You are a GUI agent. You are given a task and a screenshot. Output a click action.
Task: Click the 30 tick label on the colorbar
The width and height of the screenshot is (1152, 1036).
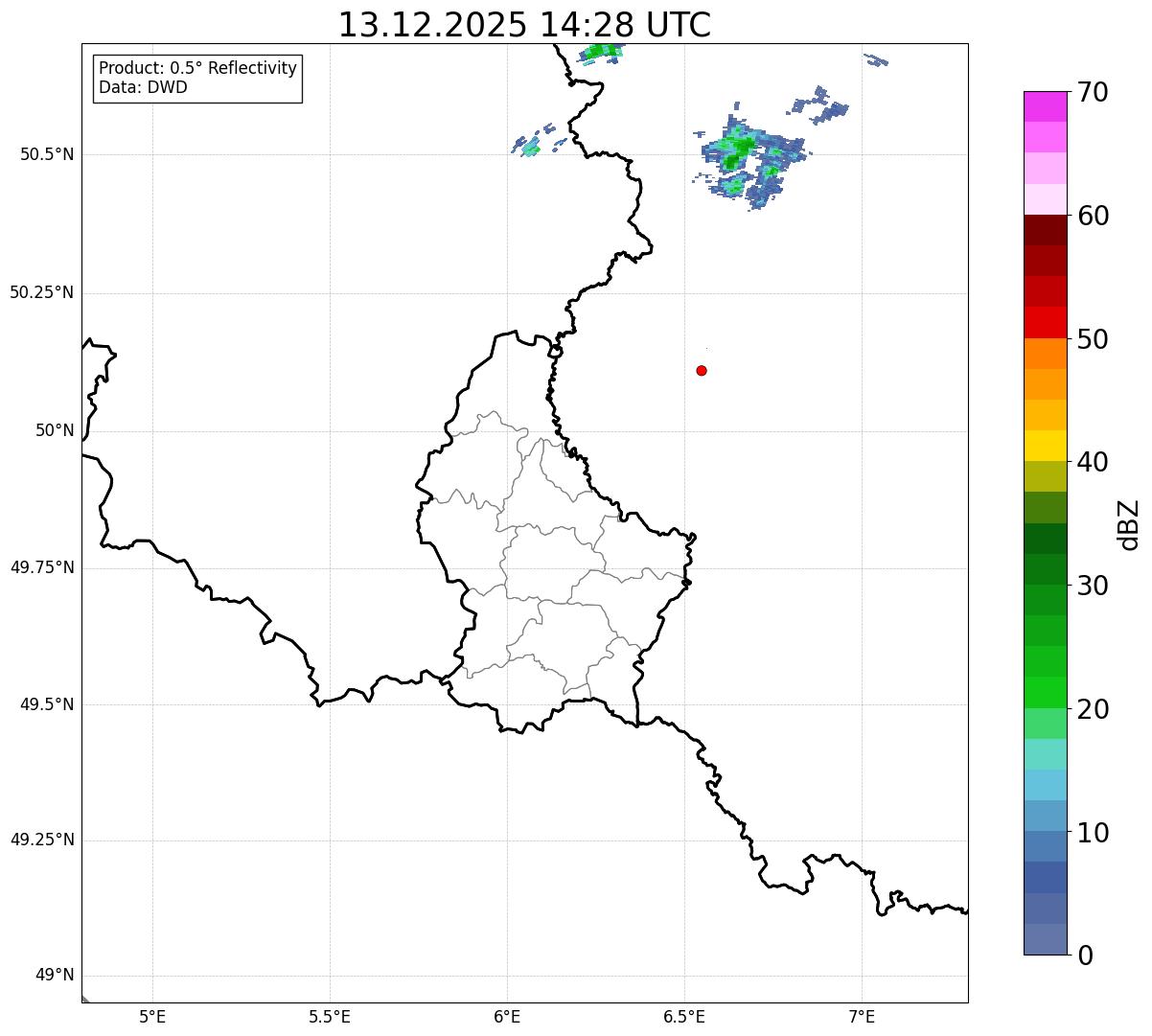[x=1092, y=586]
